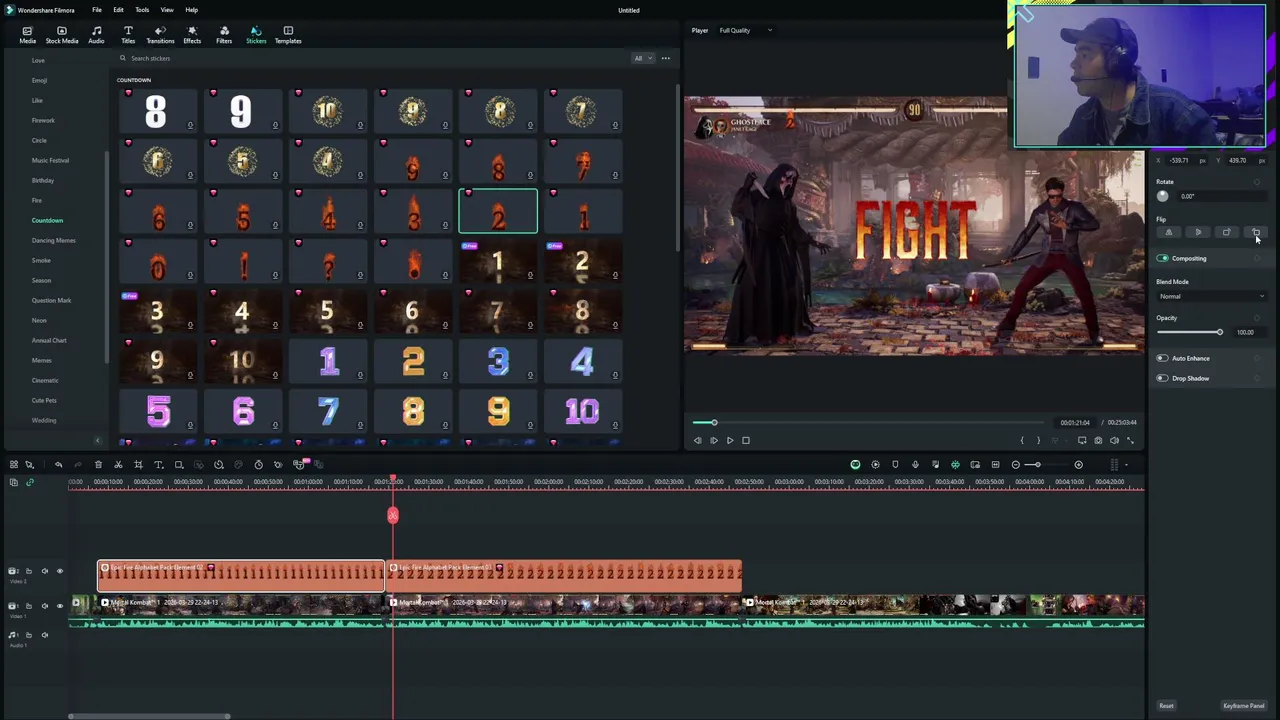Click the undo arrow in timeline toolbar
Viewport: 1280px width, 720px height.
coord(58,464)
